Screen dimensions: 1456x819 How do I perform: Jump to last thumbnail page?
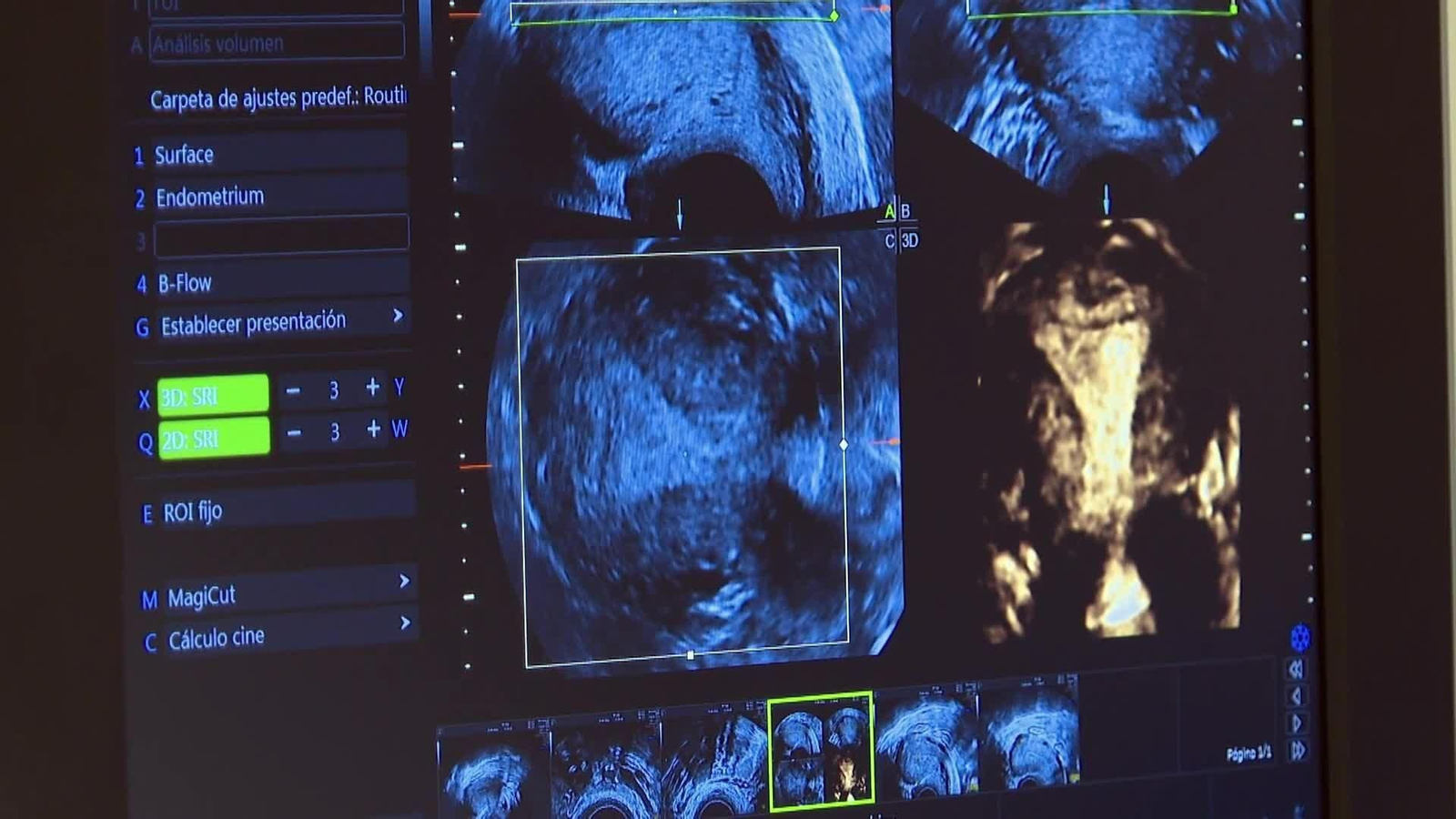[1298, 751]
